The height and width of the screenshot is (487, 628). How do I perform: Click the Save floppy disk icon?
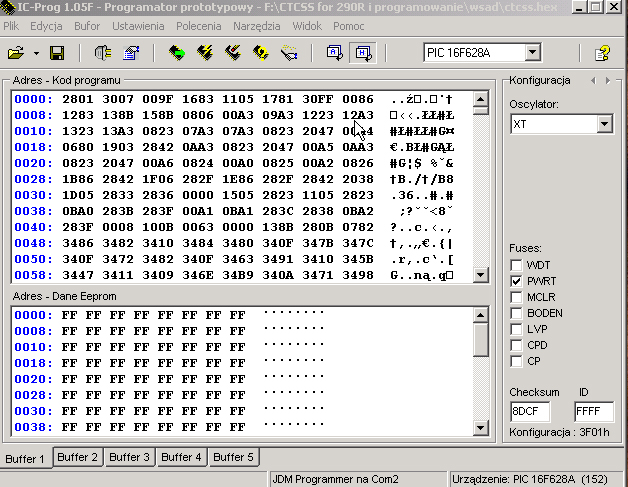click(x=57, y=52)
